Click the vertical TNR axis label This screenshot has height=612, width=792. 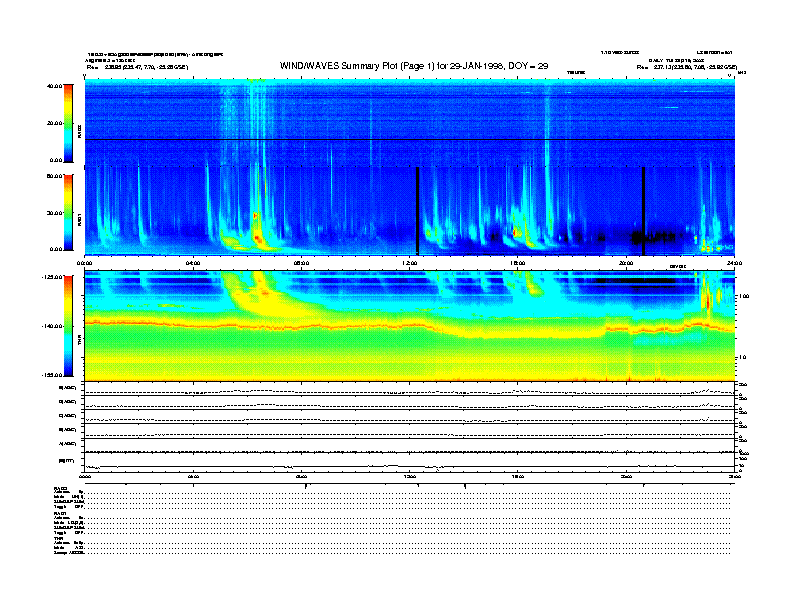click(79, 341)
